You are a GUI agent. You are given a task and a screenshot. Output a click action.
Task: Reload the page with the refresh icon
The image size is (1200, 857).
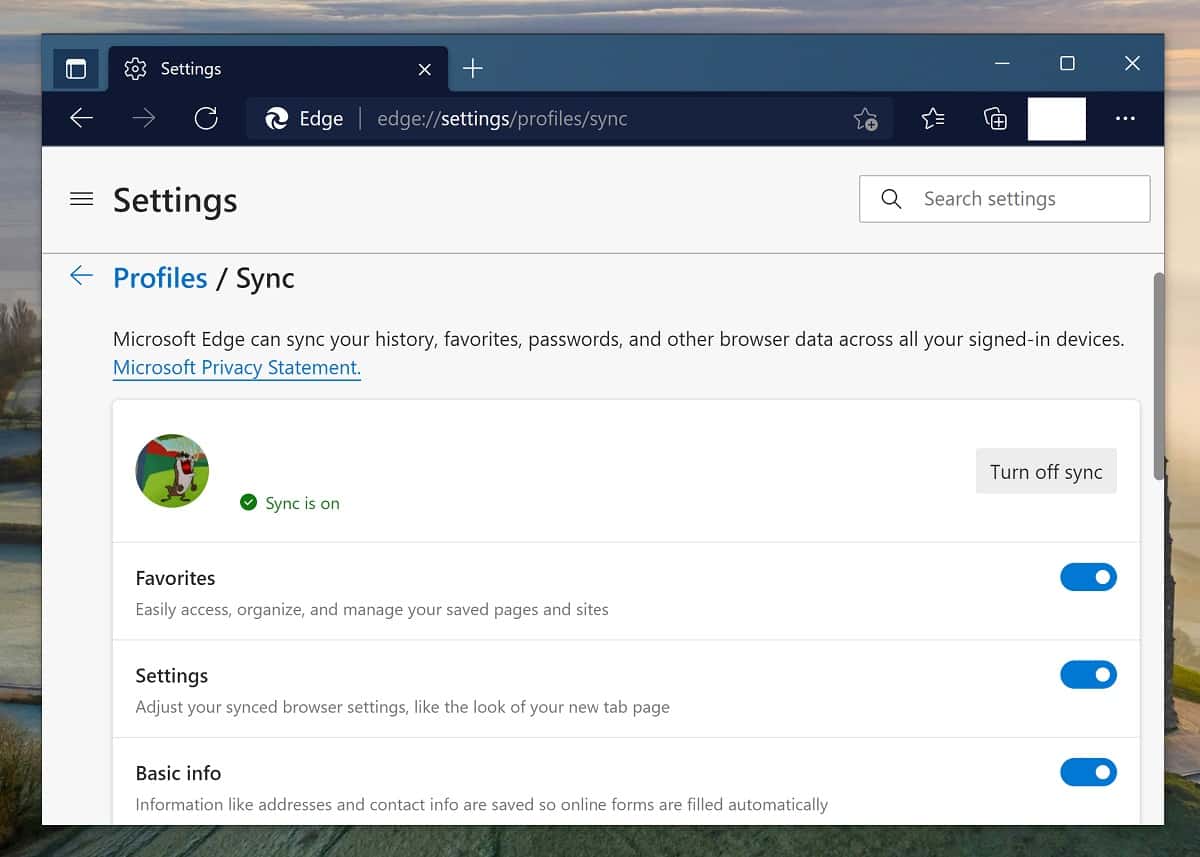click(x=206, y=119)
